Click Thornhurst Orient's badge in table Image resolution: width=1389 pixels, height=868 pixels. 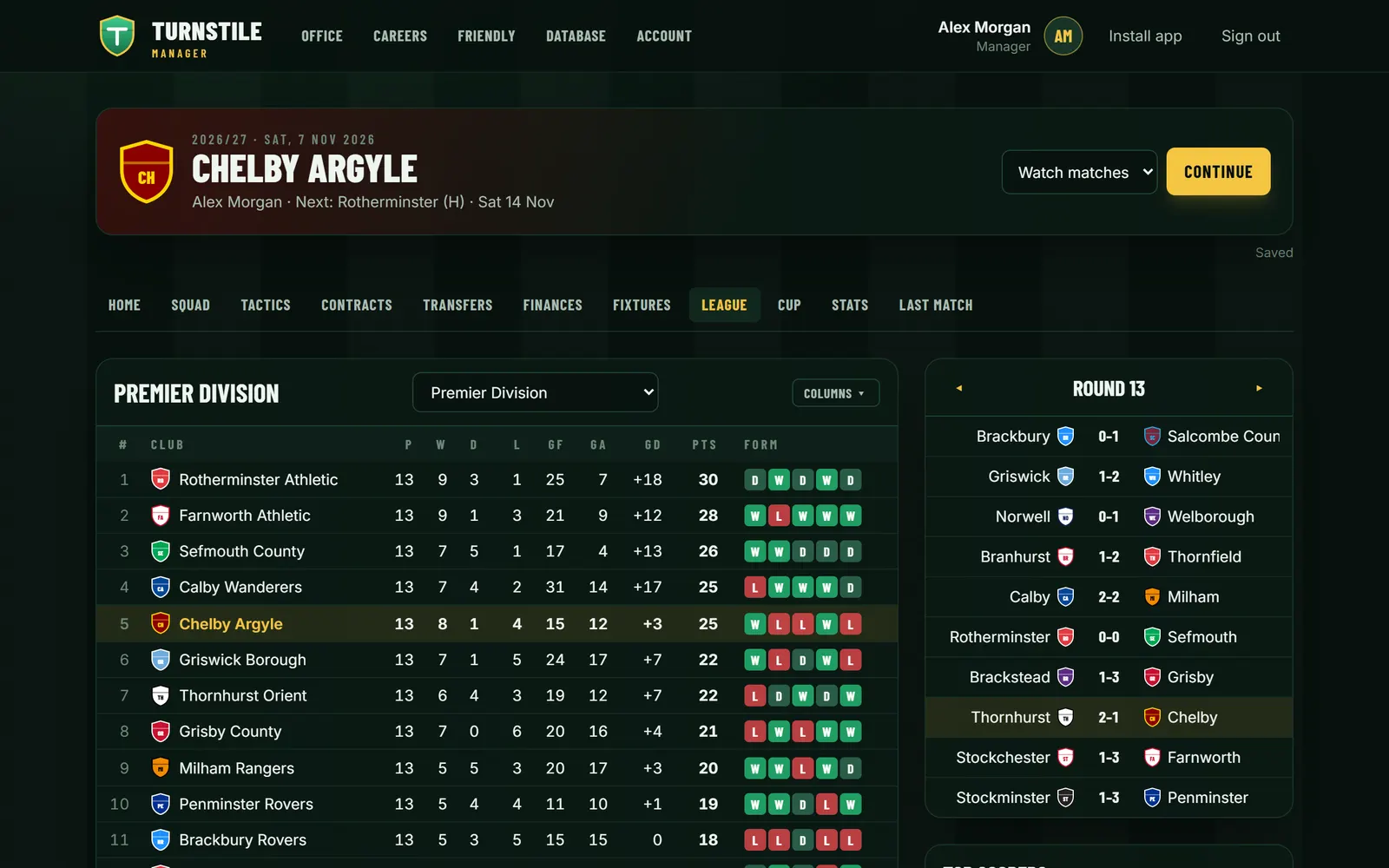point(161,695)
